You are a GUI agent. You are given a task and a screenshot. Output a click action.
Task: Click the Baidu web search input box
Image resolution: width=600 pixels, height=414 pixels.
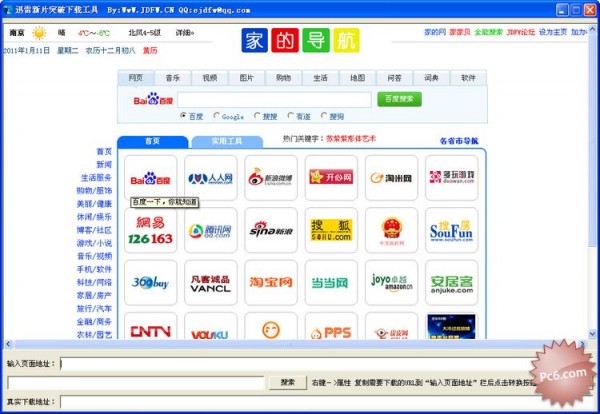pyautogui.click(x=274, y=99)
